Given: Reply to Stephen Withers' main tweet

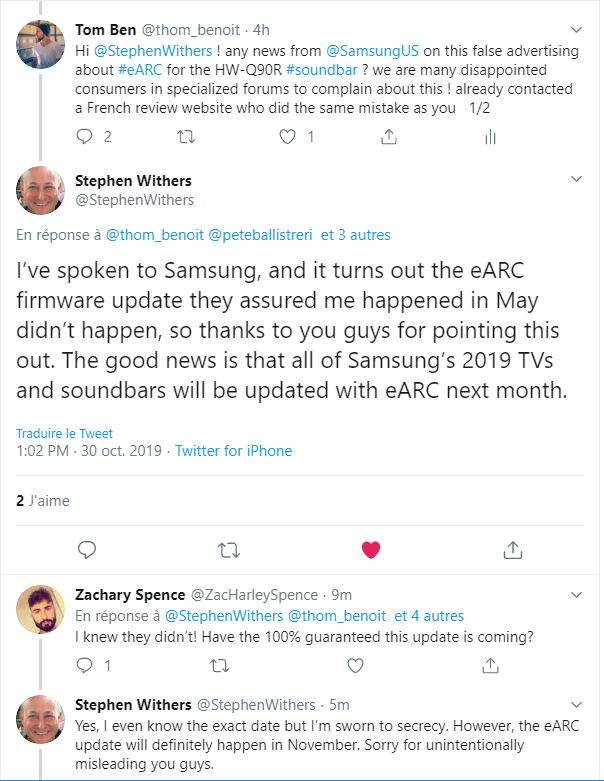Looking at the screenshot, I should coord(87,549).
